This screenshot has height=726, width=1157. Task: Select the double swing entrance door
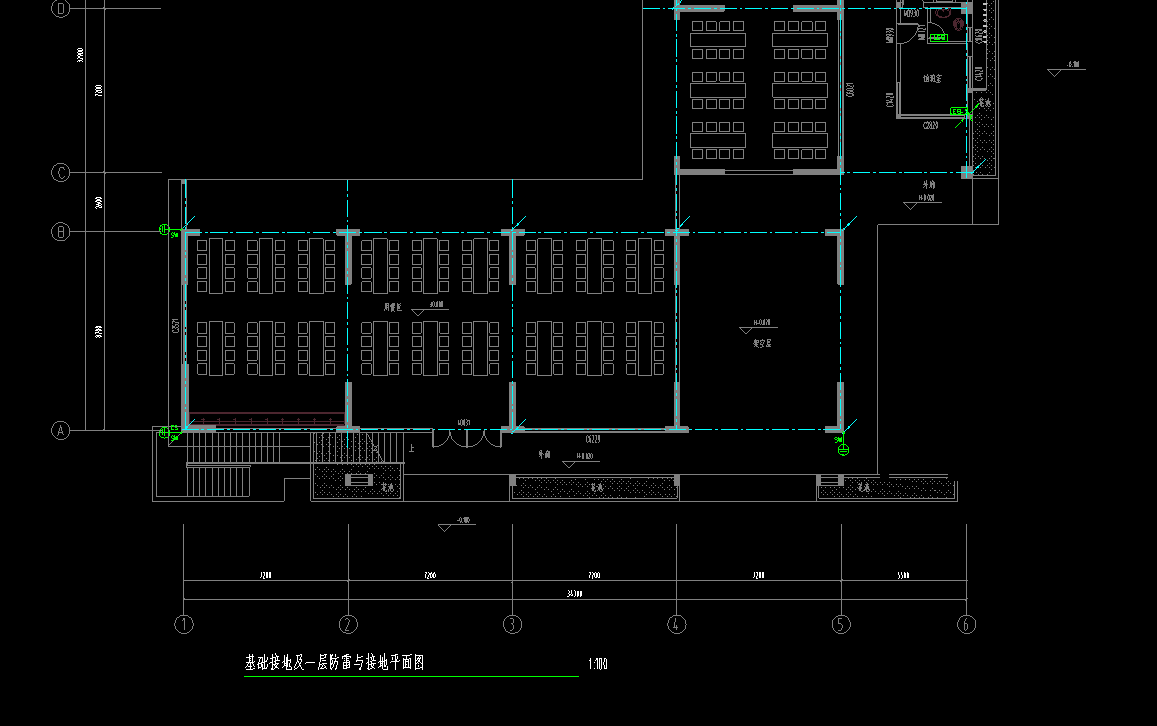pos(466,437)
